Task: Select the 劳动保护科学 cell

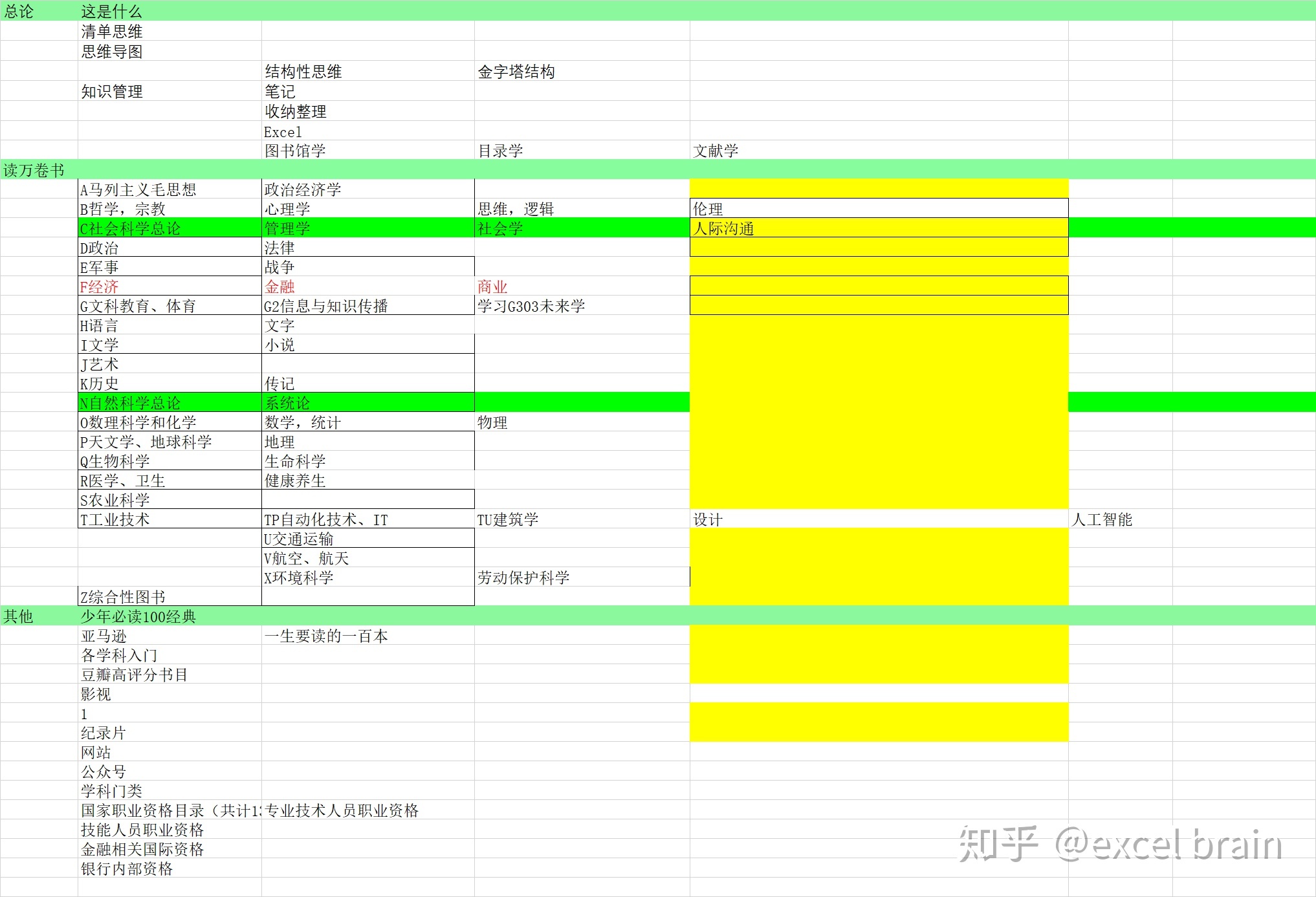Action: pos(523,578)
